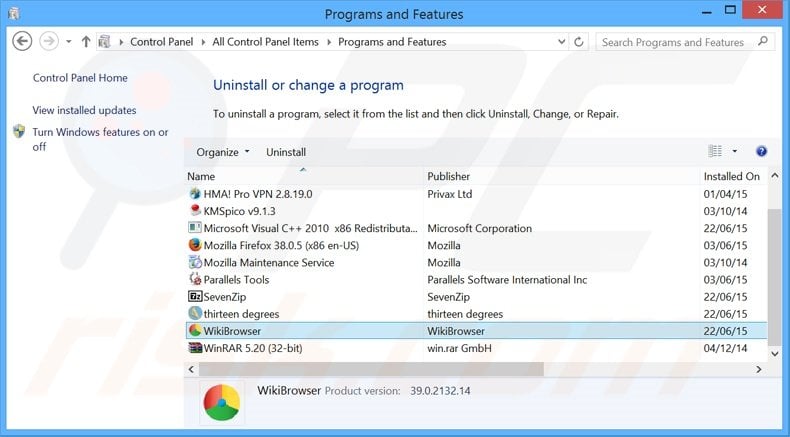Click the Forward navigation arrow
Image resolution: width=790 pixels, height=437 pixels.
click(49, 41)
